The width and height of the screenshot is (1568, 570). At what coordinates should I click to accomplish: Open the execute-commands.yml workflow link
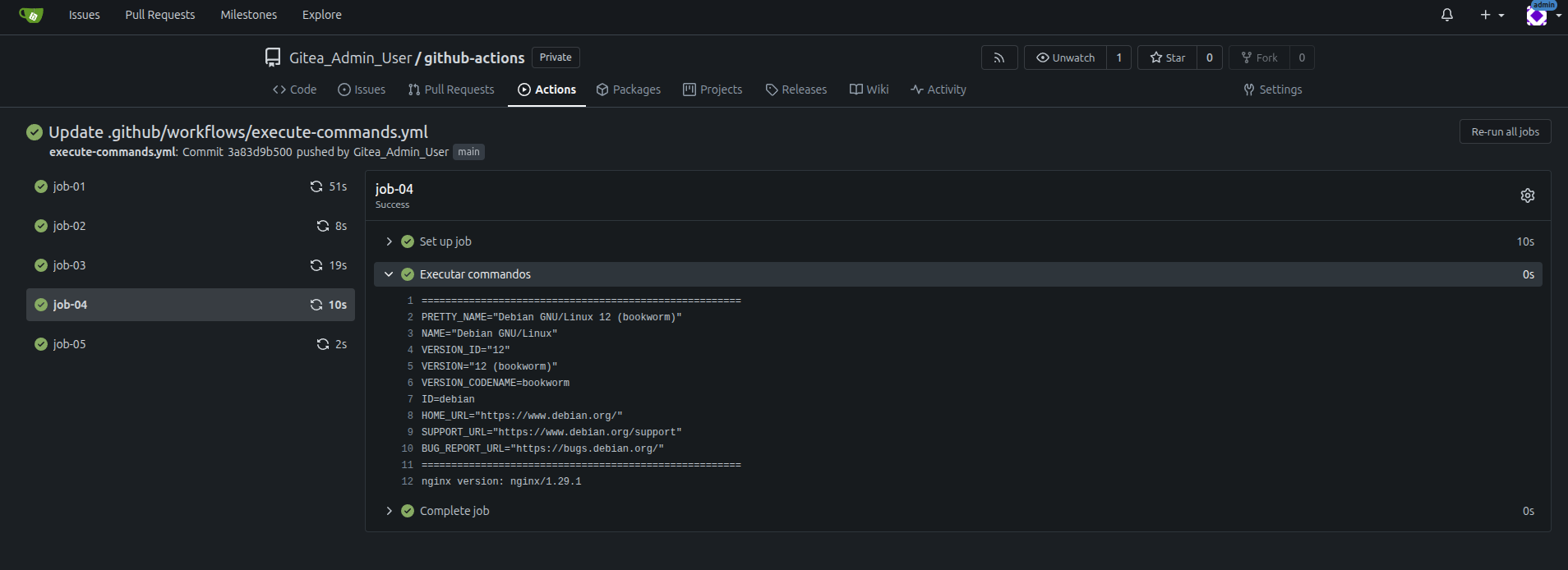pyautogui.click(x=113, y=152)
